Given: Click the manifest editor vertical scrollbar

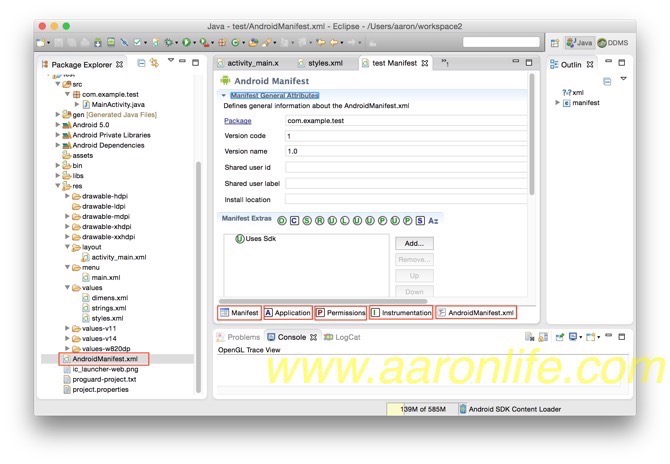Looking at the screenshot, I should pyautogui.click(x=532, y=135).
